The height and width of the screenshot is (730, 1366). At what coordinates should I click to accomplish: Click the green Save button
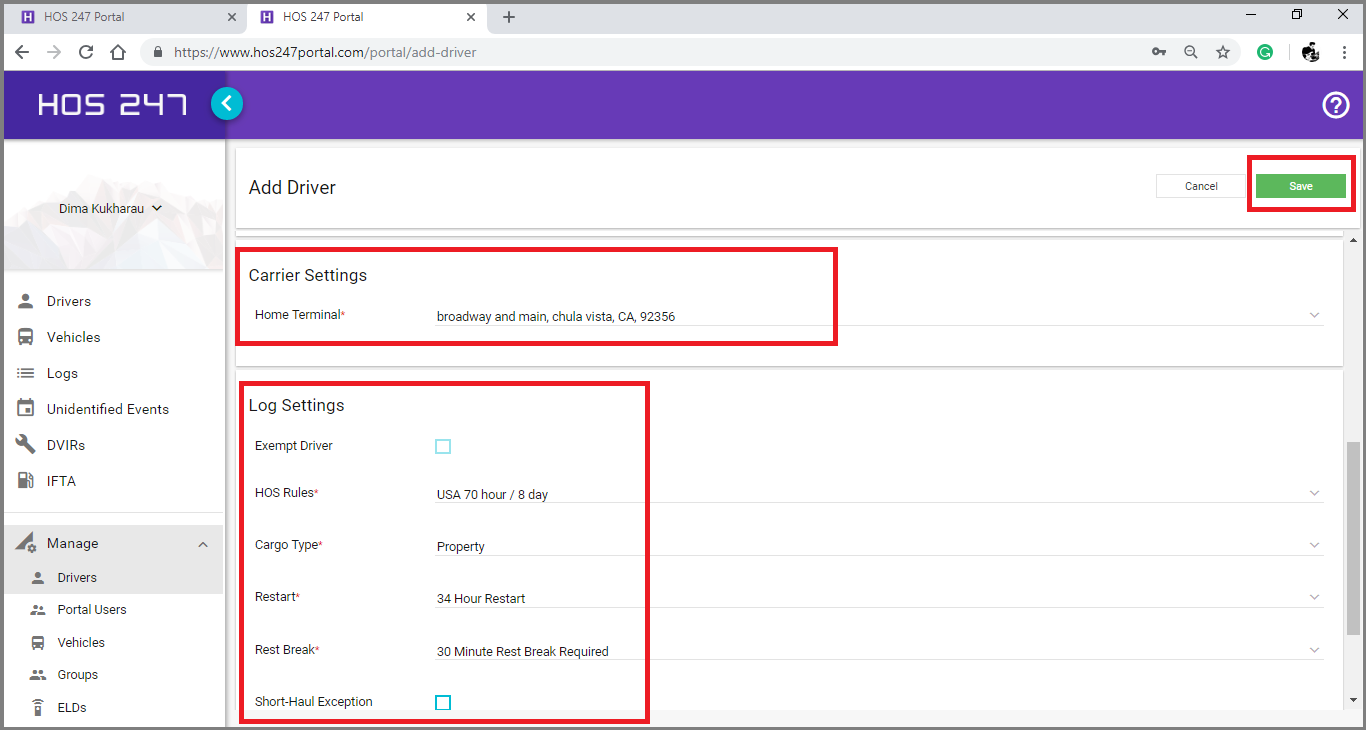(1300, 186)
